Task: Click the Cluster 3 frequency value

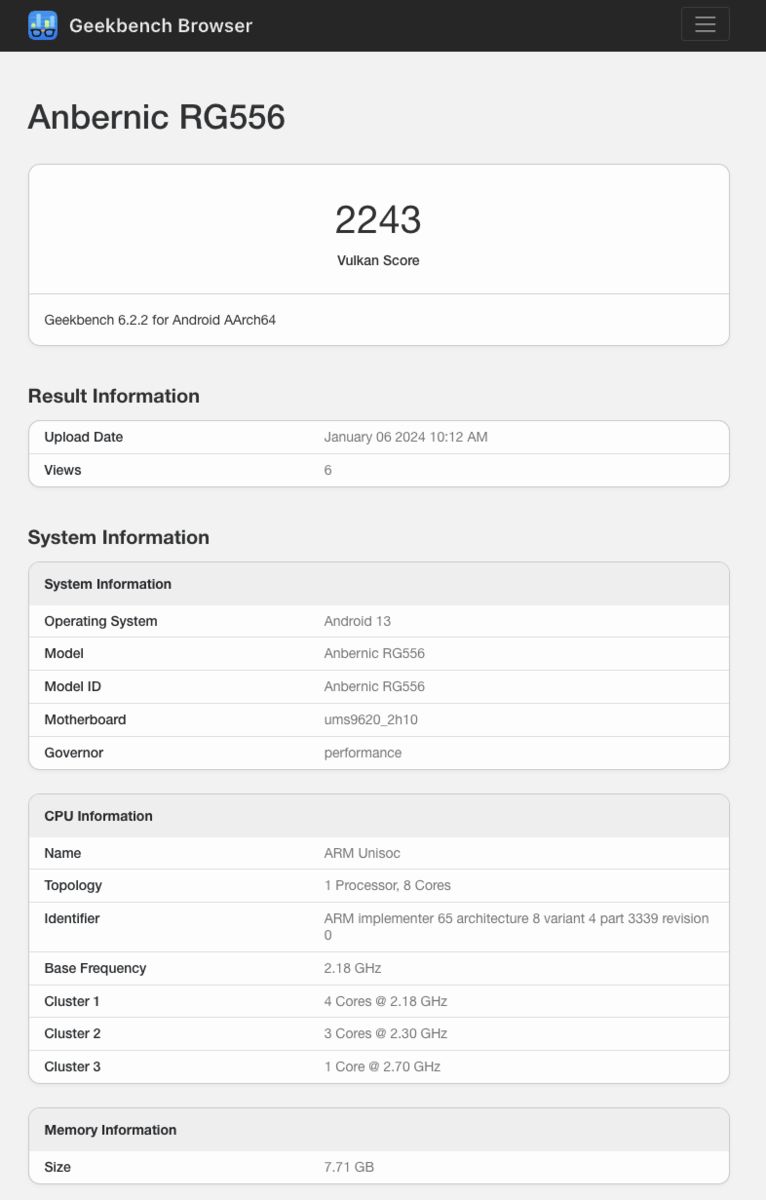Action: pos(382,1067)
